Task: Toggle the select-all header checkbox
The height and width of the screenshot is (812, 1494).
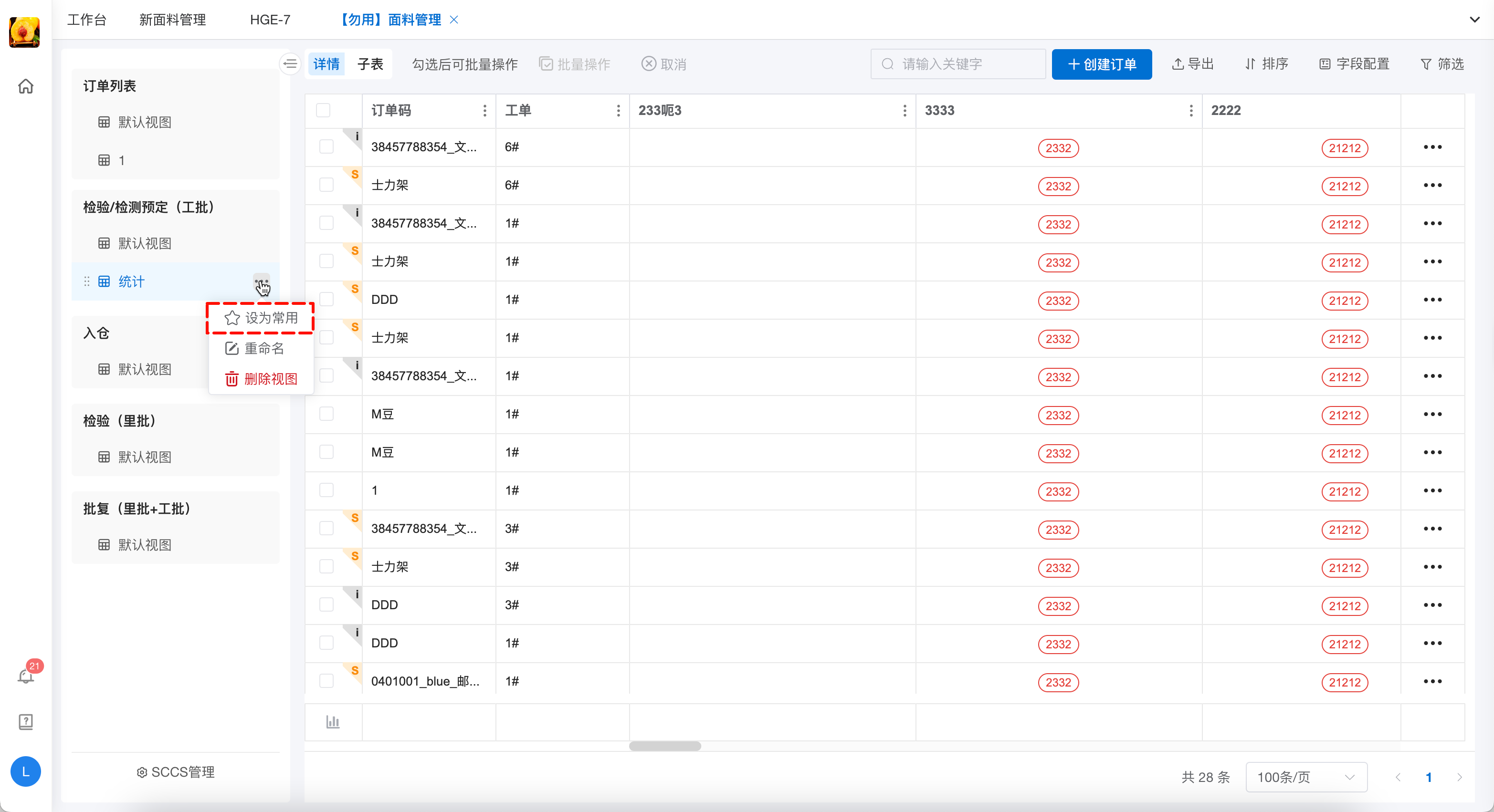Action: coord(323,111)
